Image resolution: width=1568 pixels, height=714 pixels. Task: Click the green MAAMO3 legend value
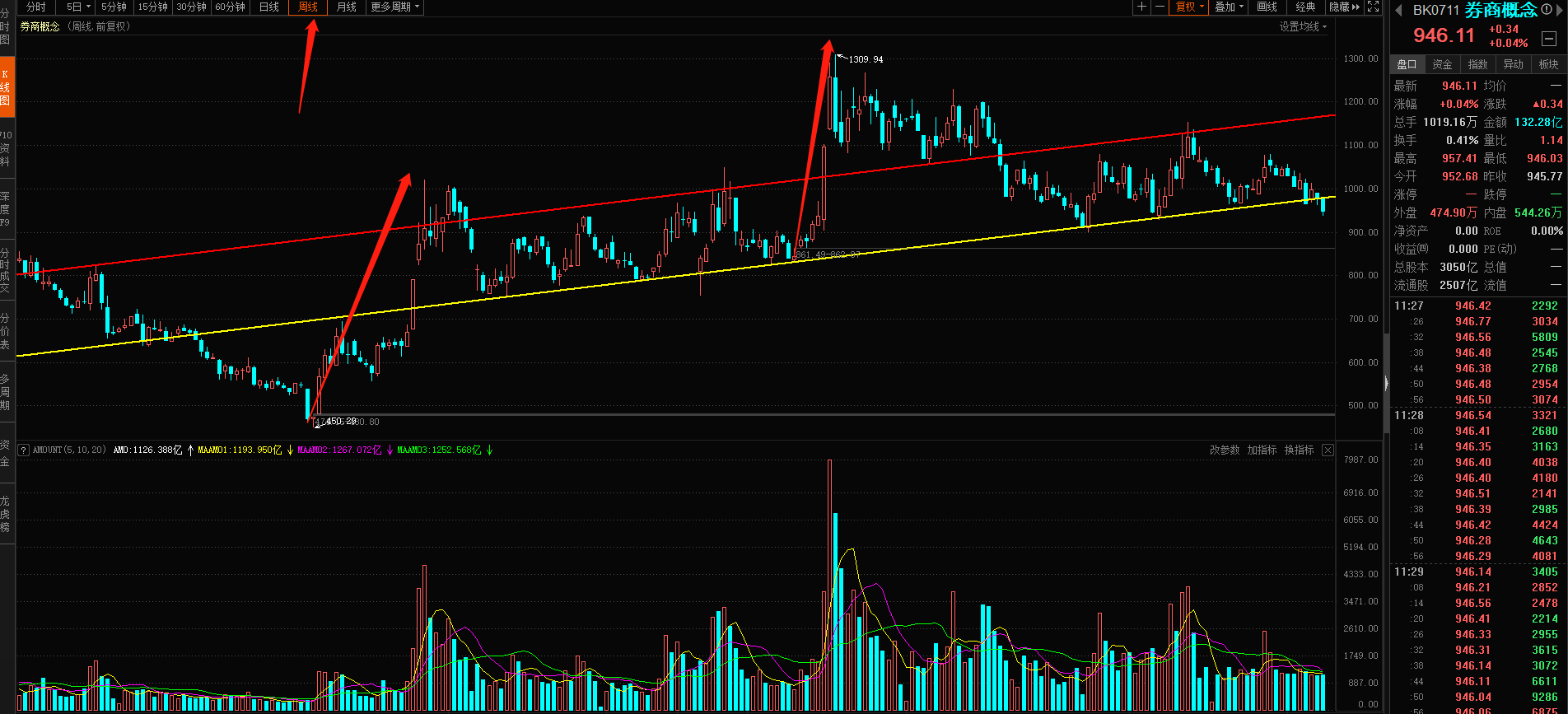click(x=439, y=450)
